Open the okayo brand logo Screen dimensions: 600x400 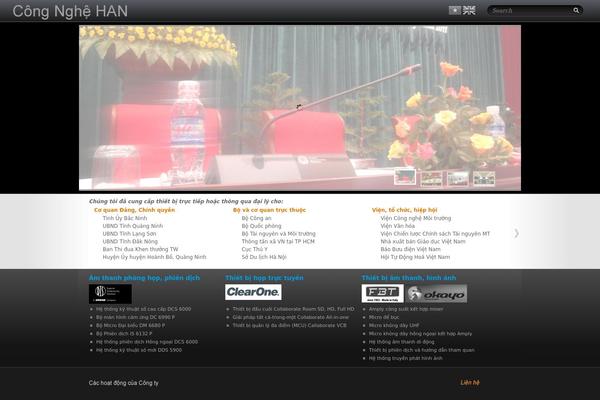437,294
